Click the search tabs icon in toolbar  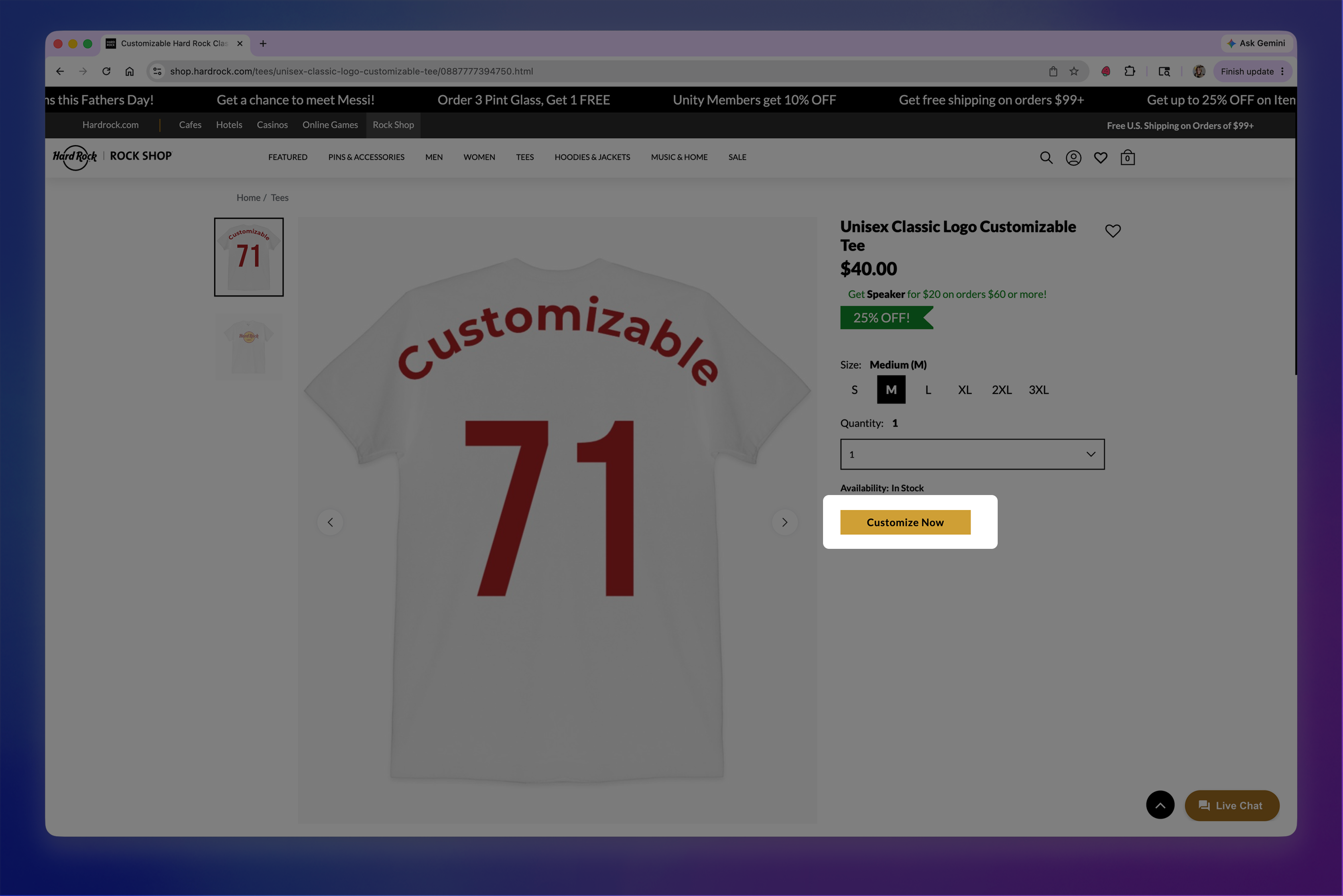1164,71
